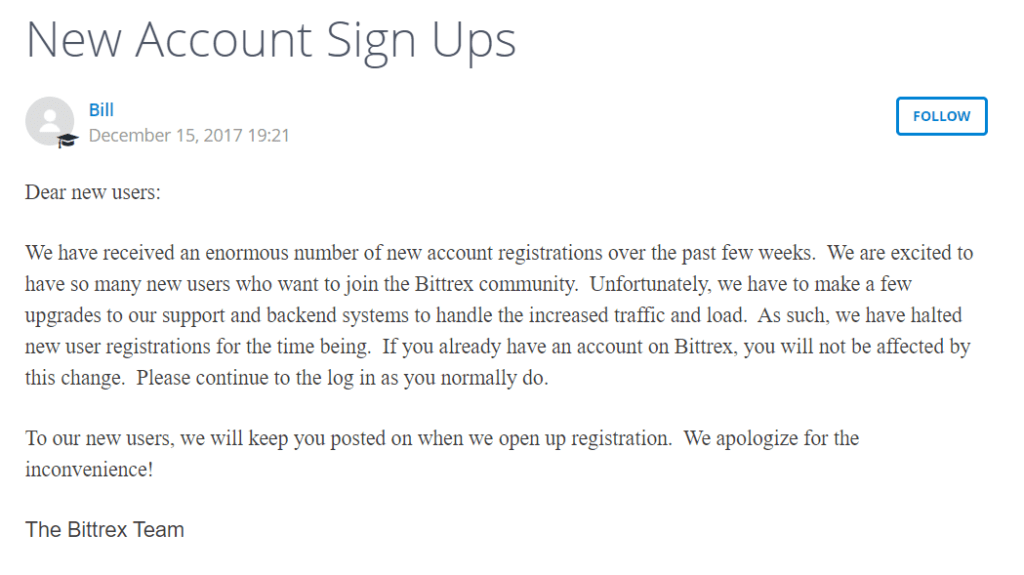Click 'We apologize for the' sentence text
Screen dimensions: 1024x575
(771, 439)
